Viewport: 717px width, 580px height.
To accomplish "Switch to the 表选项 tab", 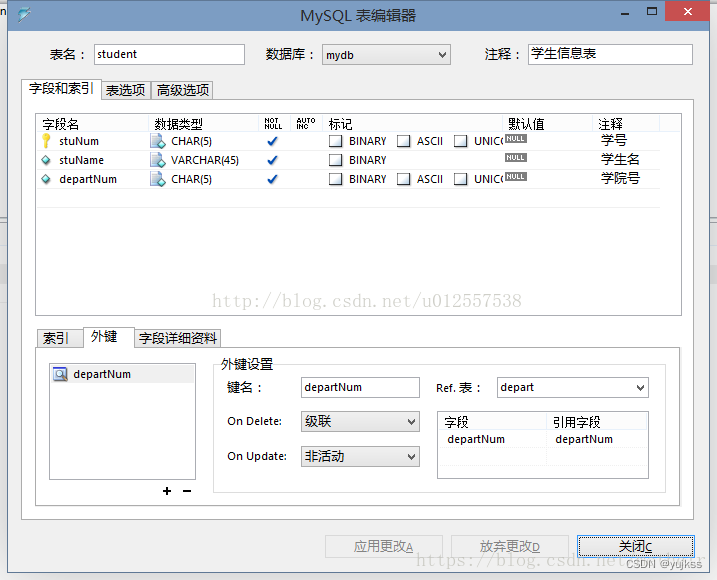I will point(126,90).
